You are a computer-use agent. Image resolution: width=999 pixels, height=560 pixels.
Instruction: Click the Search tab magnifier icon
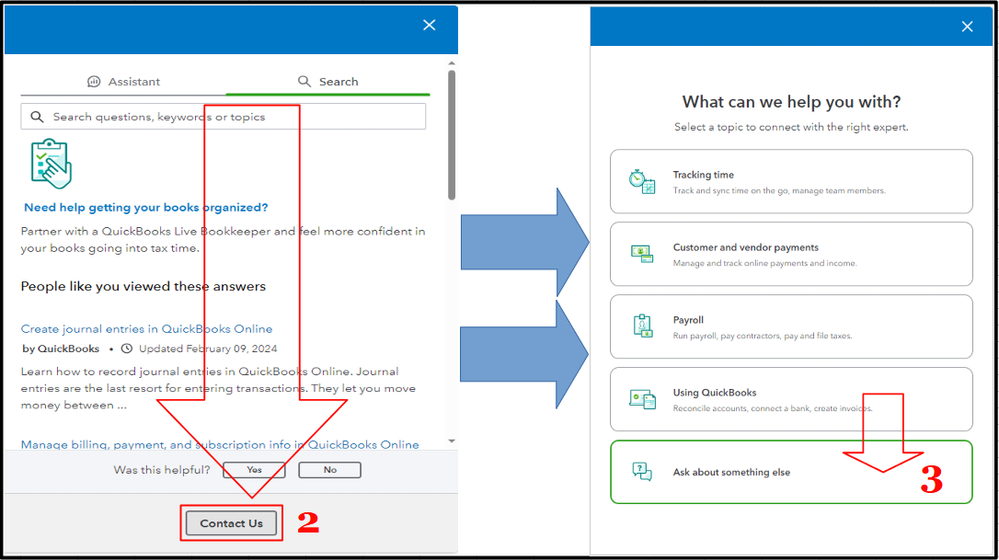[x=305, y=82]
